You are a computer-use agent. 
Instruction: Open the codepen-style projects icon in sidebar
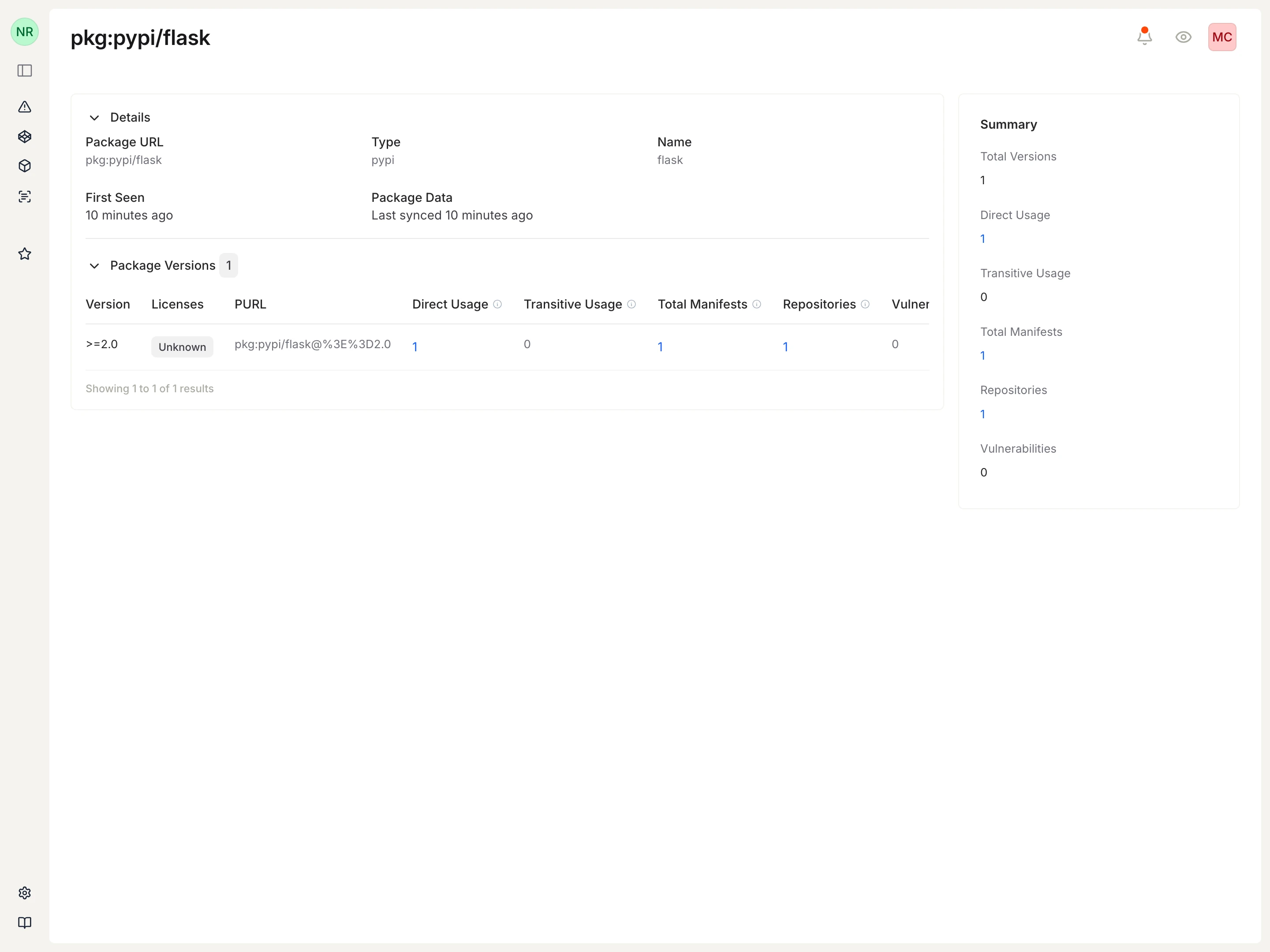tap(25, 137)
